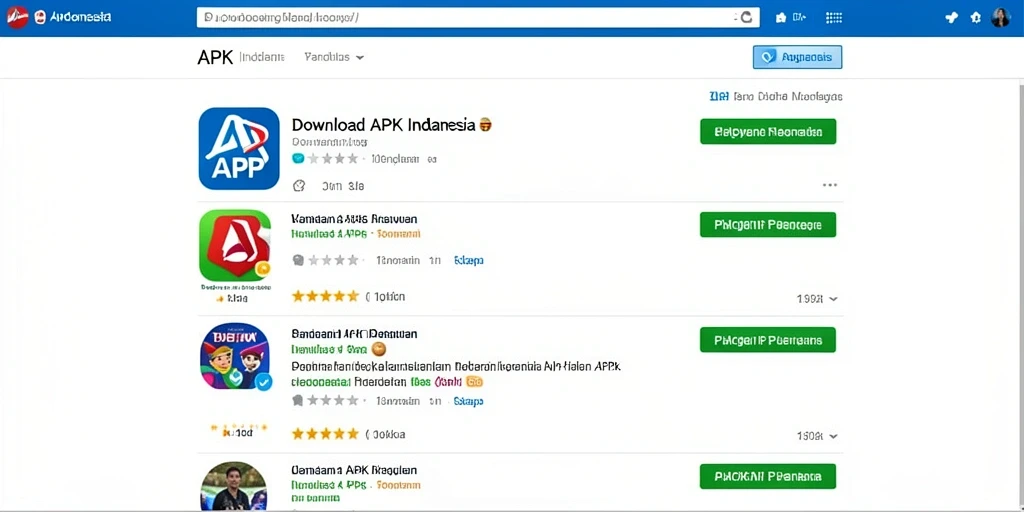The image size is (1024, 512).
Task: Expand the '199R' dropdown in the second listing
Action: pyautogui.click(x=817, y=298)
